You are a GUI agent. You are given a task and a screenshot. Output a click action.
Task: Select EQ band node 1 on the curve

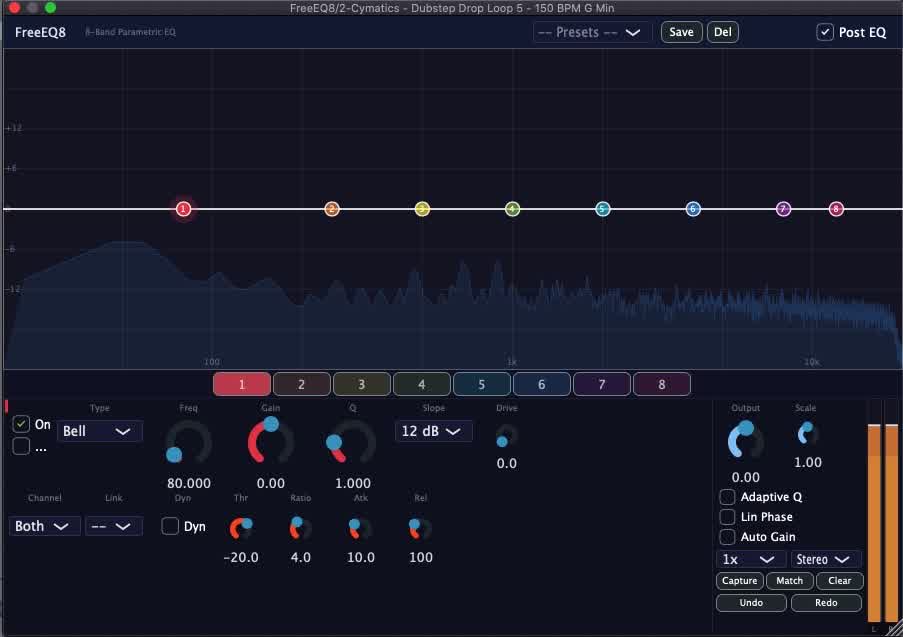(183, 209)
